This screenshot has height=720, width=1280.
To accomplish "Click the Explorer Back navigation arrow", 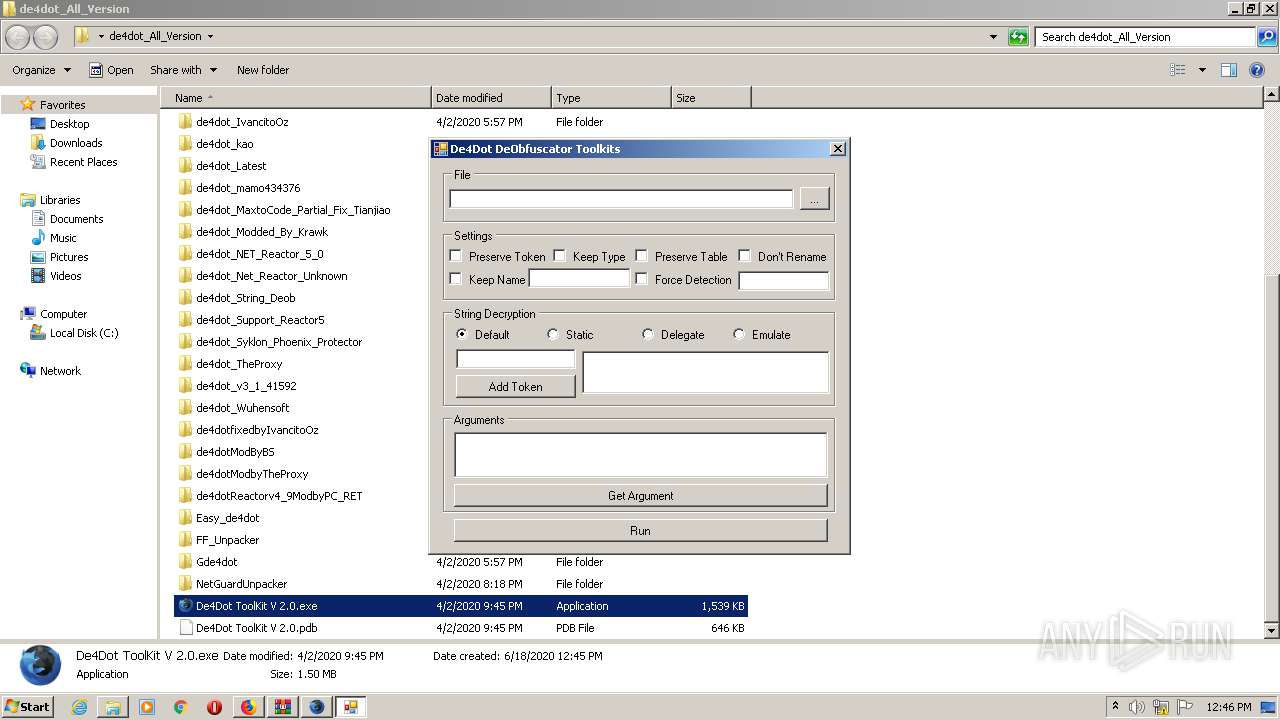I will click(18, 37).
